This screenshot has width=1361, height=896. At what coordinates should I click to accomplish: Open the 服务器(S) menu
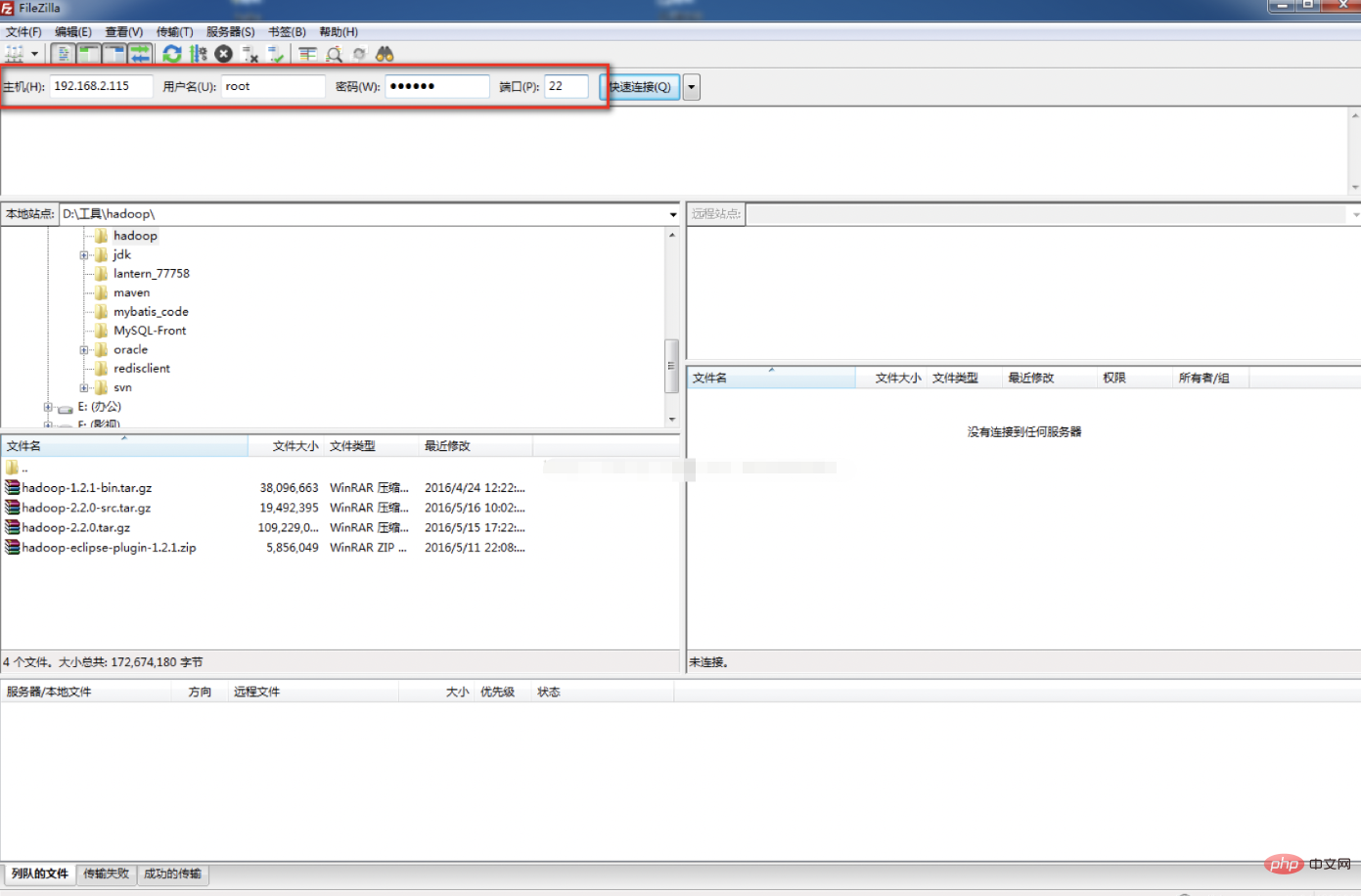pos(231,32)
